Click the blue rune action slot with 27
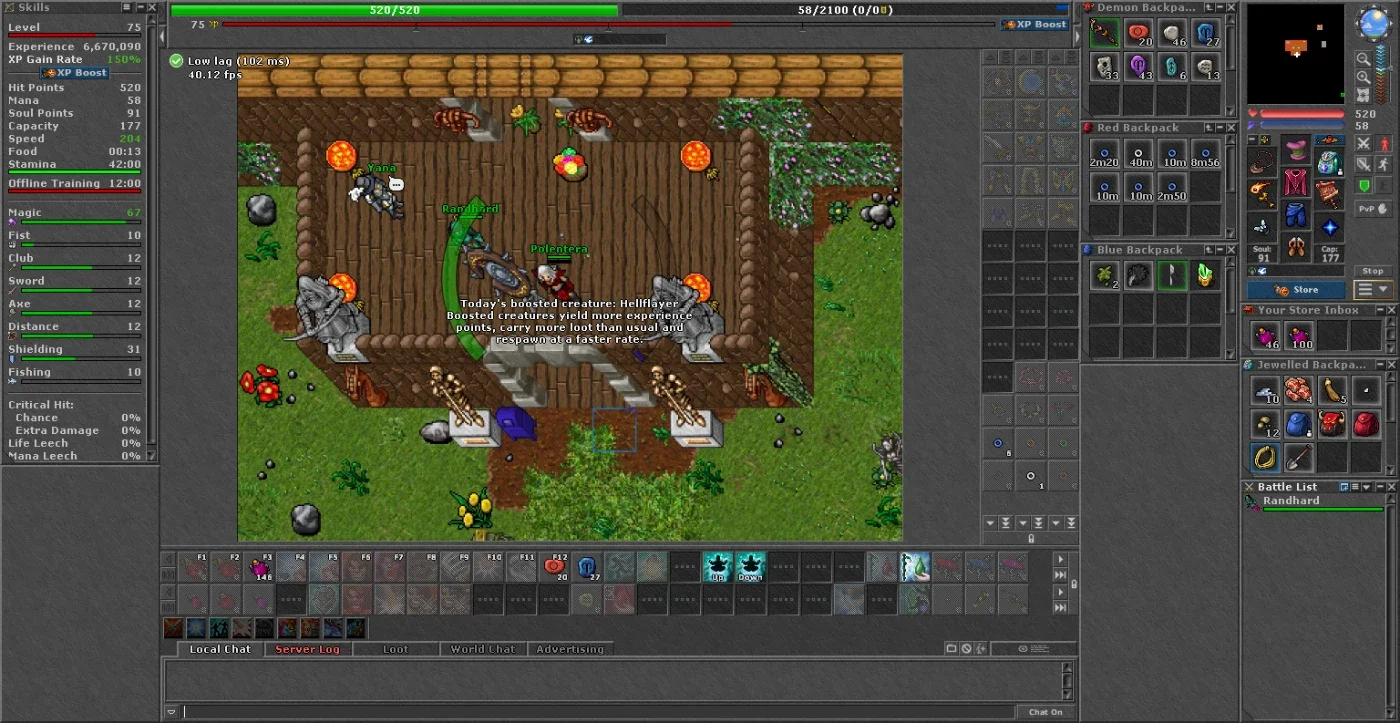Screen dimensions: 1400x723 [x=587, y=567]
